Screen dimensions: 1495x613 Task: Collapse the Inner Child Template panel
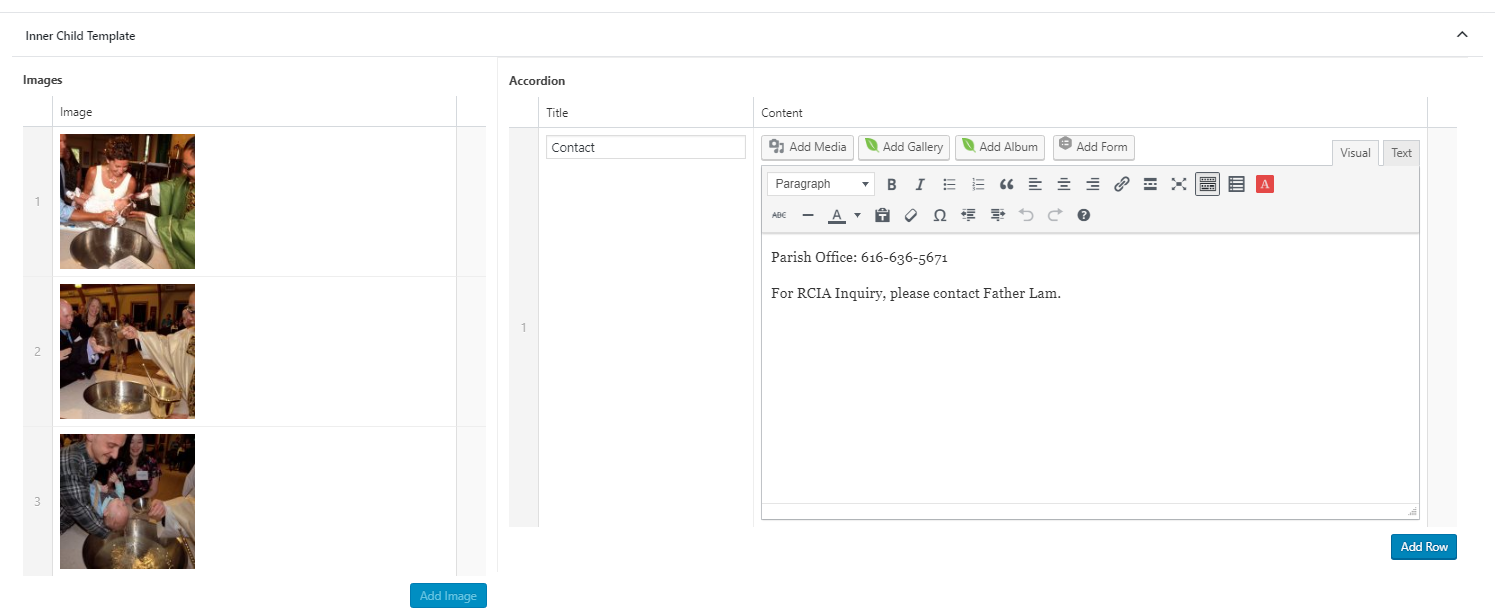(x=1462, y=35)
